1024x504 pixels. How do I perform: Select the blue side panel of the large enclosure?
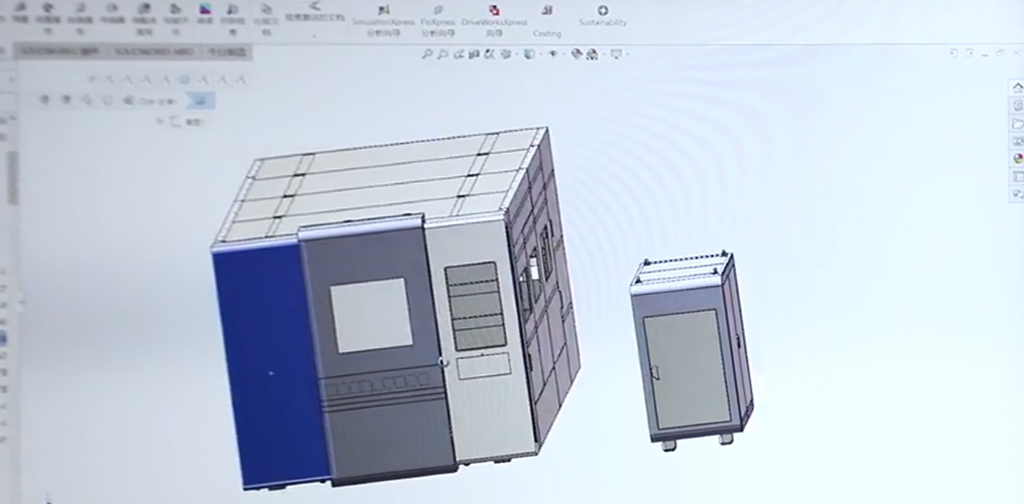(271, 366)
